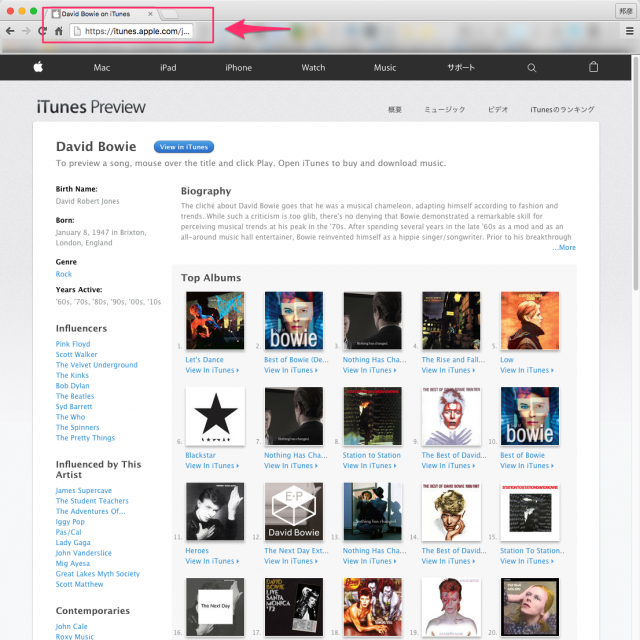
Task: Click the browser back arrow
Action: [10, 31]
